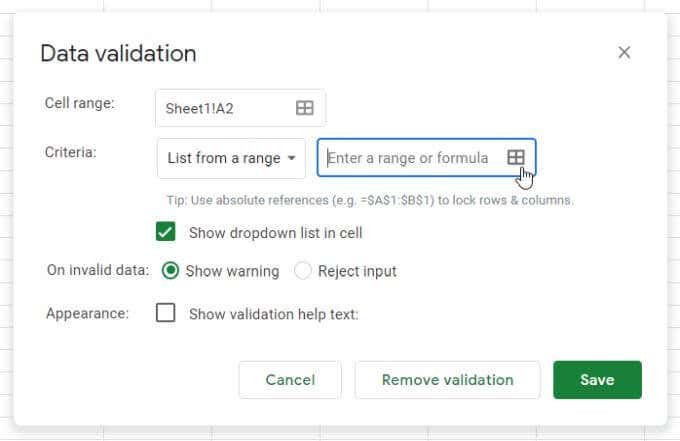Viewport: 680px width, 441px height.
Task: Open the select data range grid icon for Criteria
Action: click(x=516, y=158)
